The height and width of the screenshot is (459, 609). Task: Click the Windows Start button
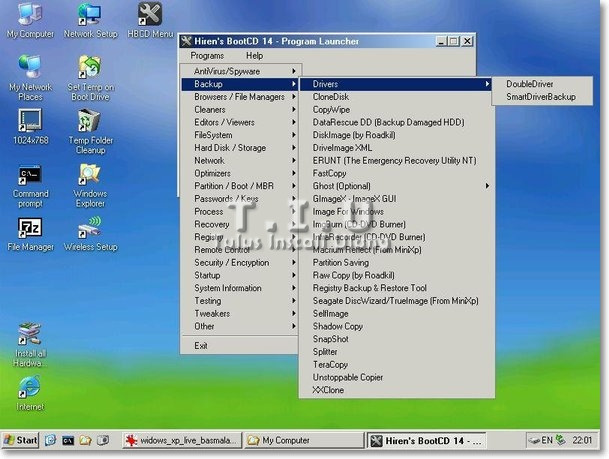(20, 440)
